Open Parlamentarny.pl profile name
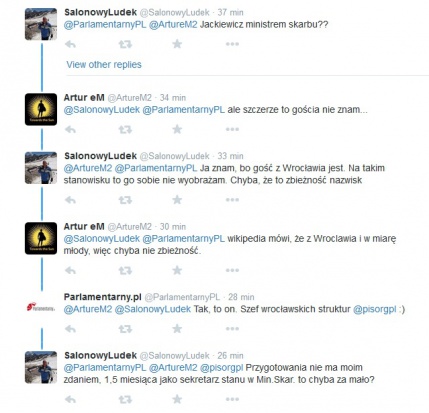The width and height of the screenshot is (429, 413). coord(103,297)
